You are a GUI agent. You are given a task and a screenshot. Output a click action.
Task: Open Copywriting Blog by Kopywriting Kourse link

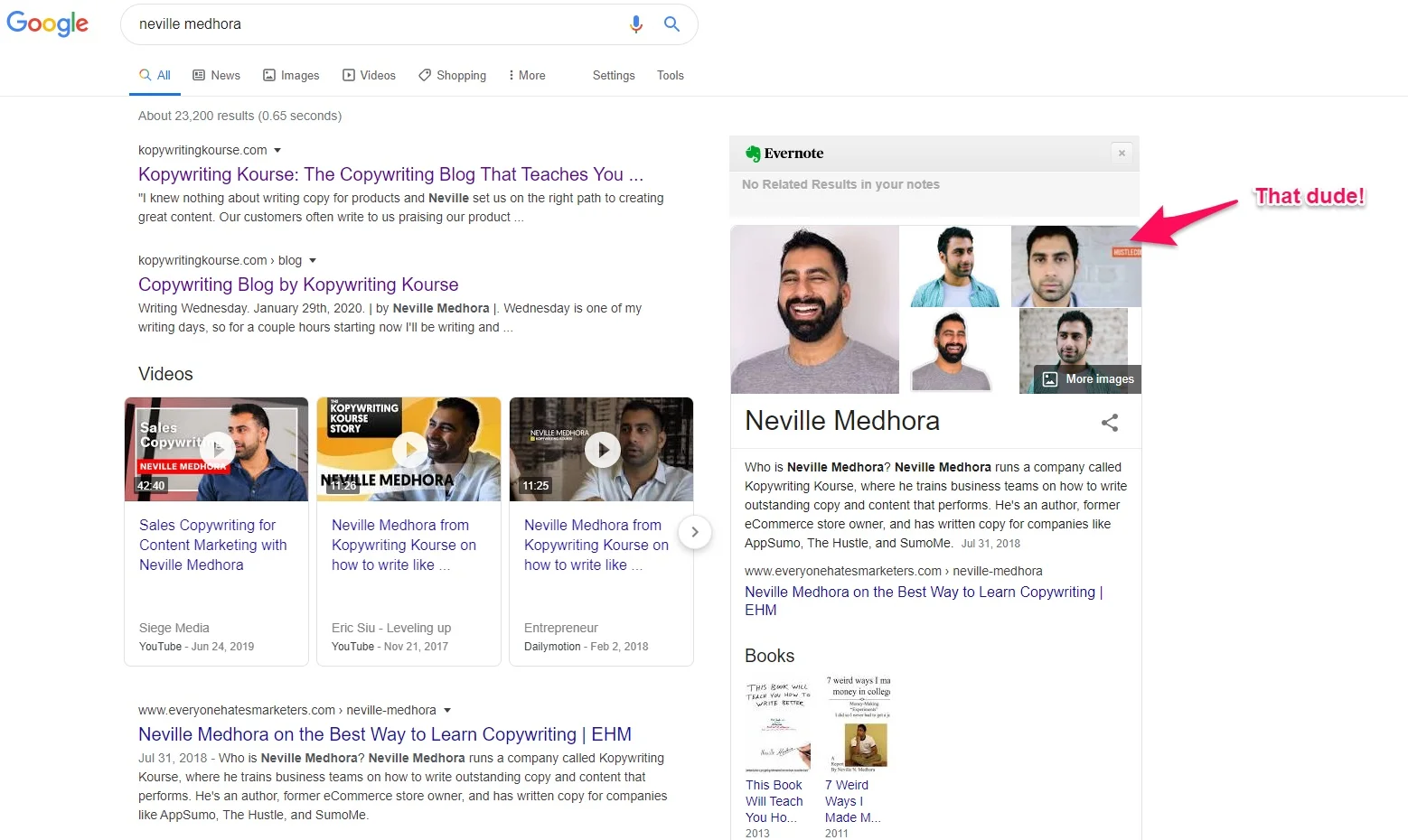(x=298, y=285)
